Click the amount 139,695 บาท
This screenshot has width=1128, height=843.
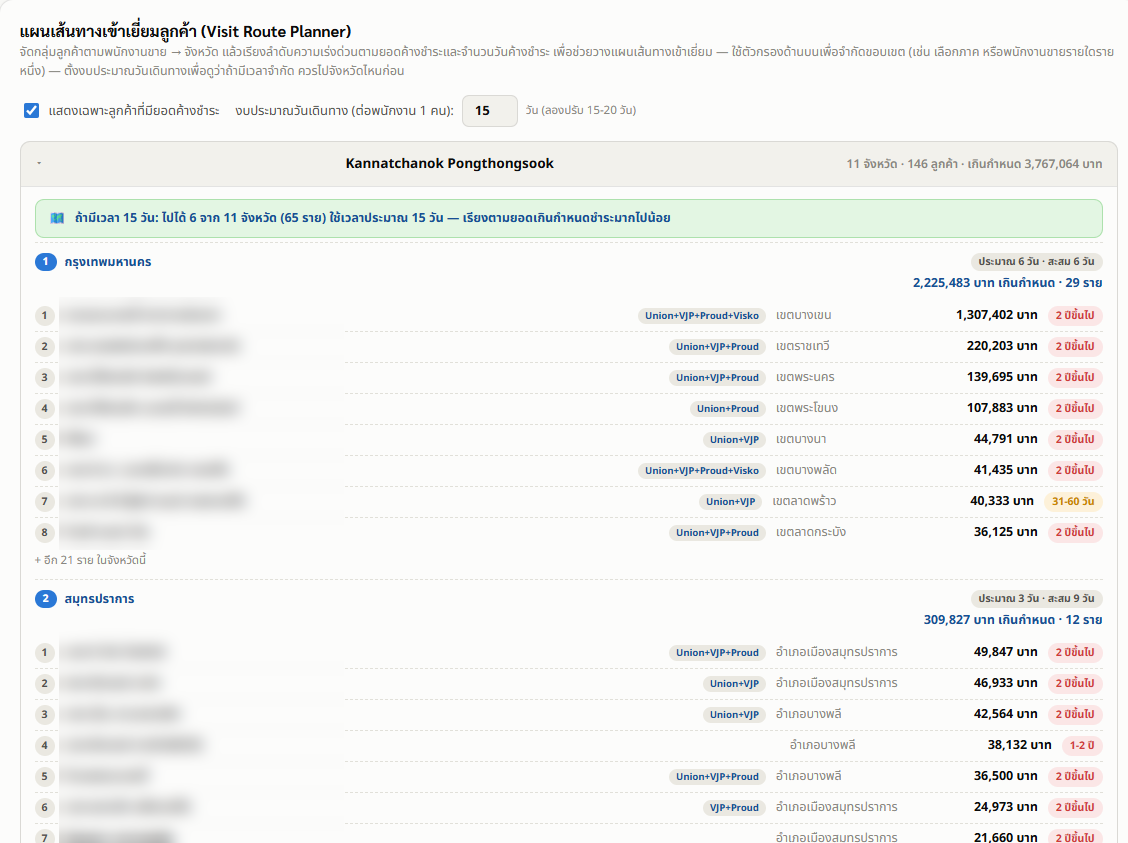click(x=1002, y=377)
